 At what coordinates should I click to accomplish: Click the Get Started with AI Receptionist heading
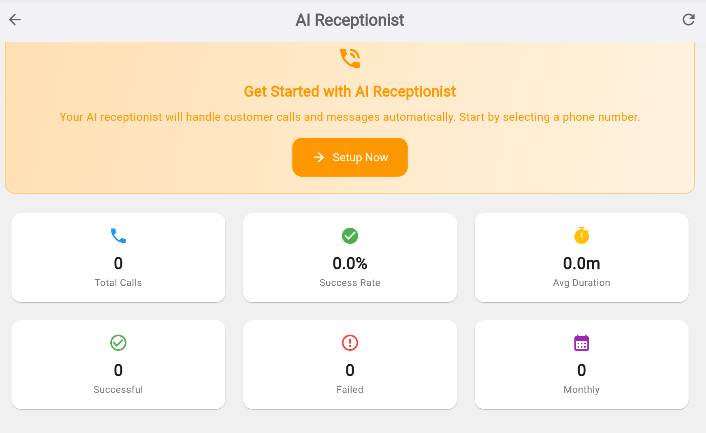[350, 92]
